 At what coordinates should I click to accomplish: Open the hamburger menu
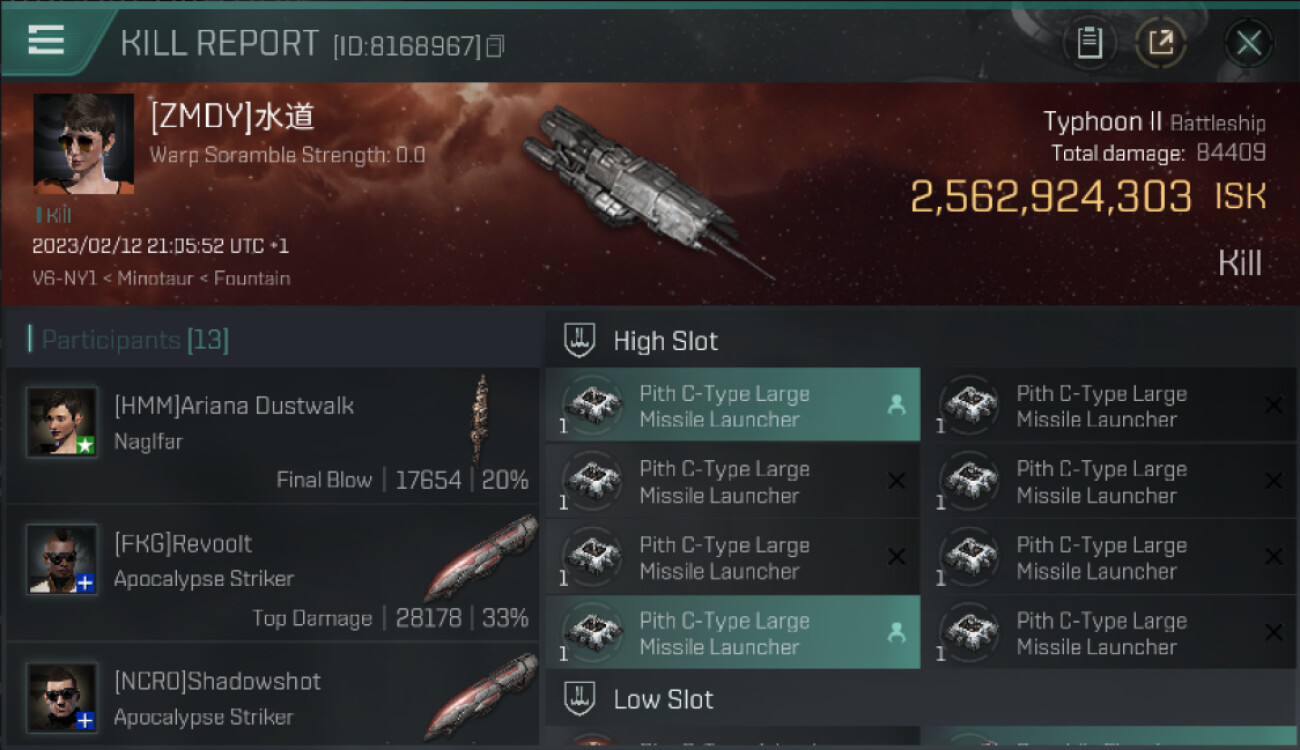[x=46, y=40]
